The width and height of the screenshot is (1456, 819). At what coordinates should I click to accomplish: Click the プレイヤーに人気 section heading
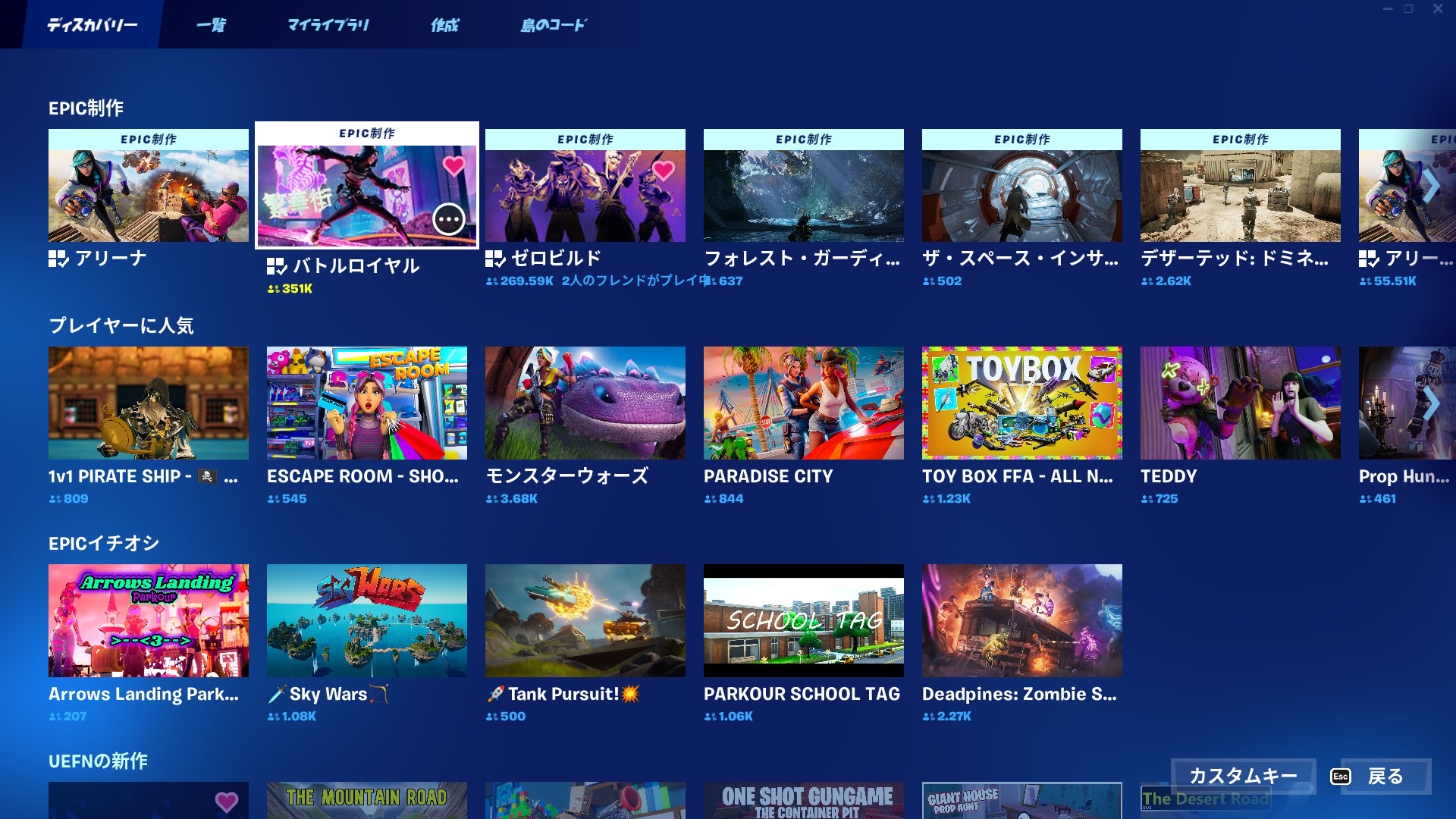pyautogui.click(x=121, y=326)
